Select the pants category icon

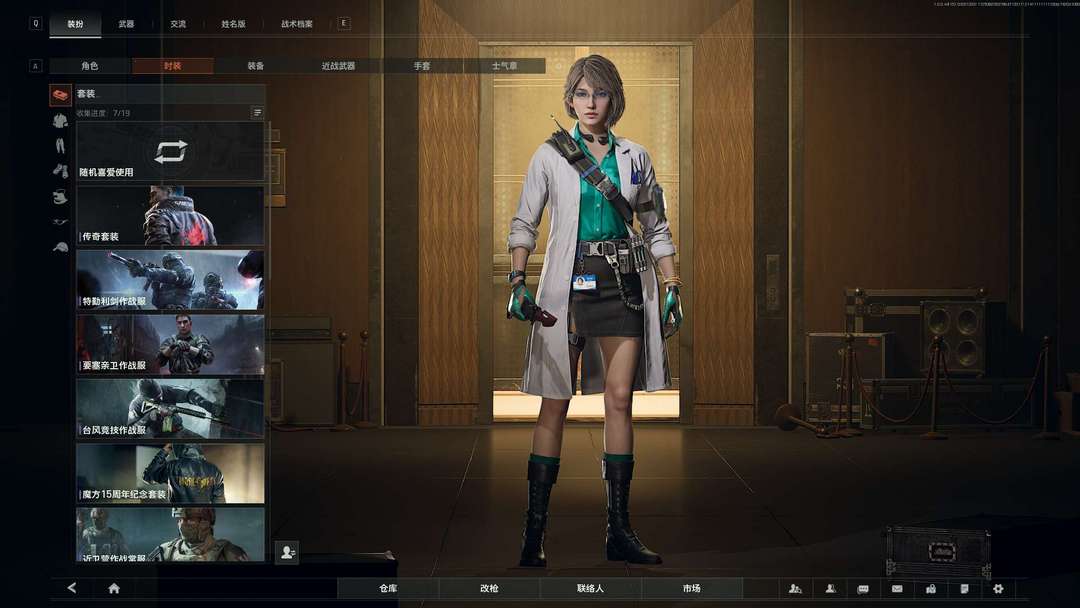(x=61, y=146)
